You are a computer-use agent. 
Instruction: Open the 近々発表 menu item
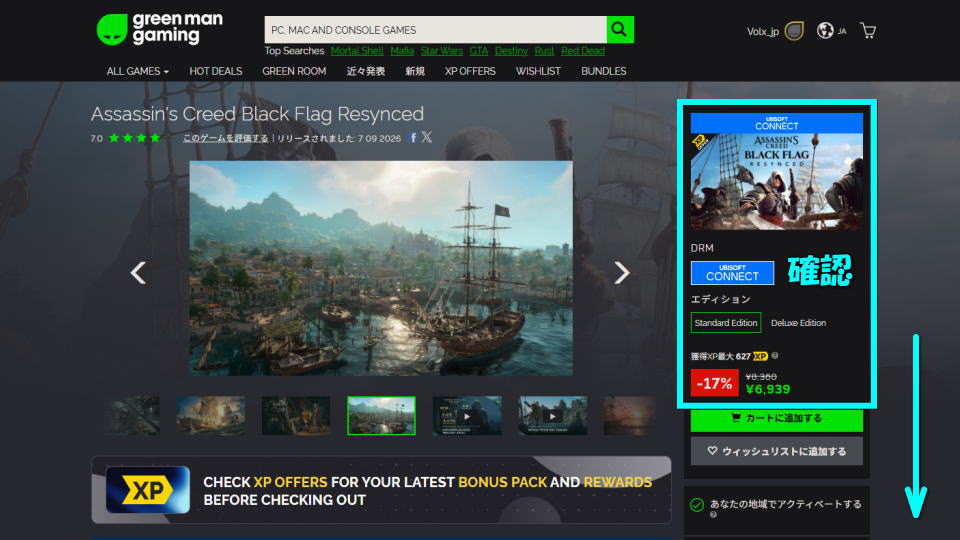coord(366,72)
